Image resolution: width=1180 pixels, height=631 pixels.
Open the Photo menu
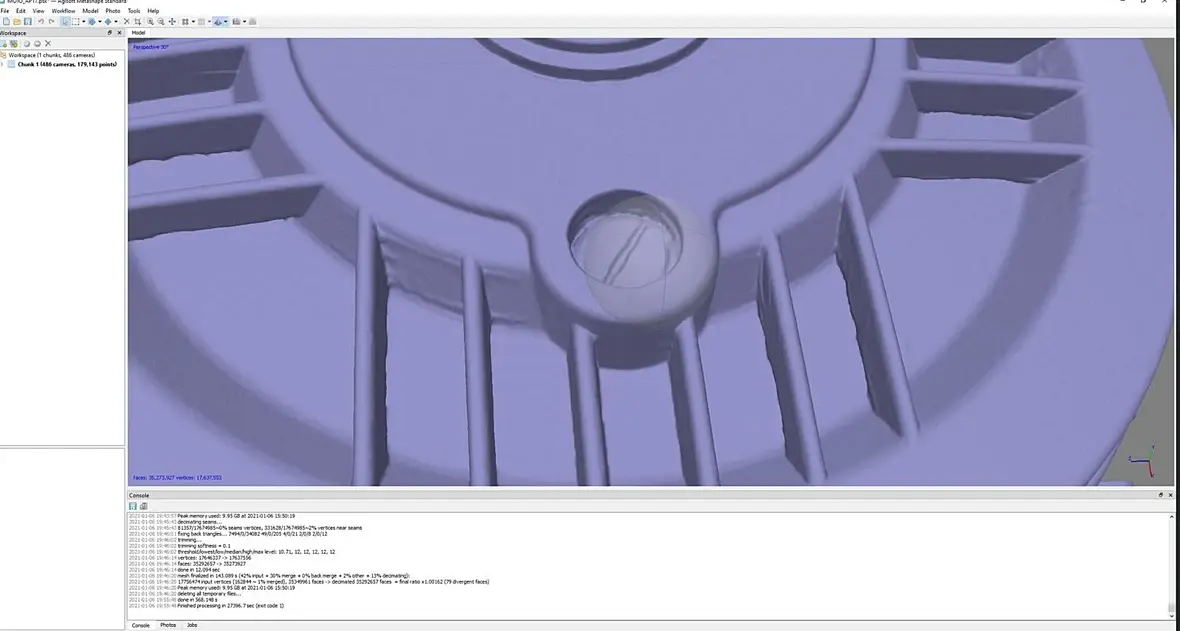(113, 11)
